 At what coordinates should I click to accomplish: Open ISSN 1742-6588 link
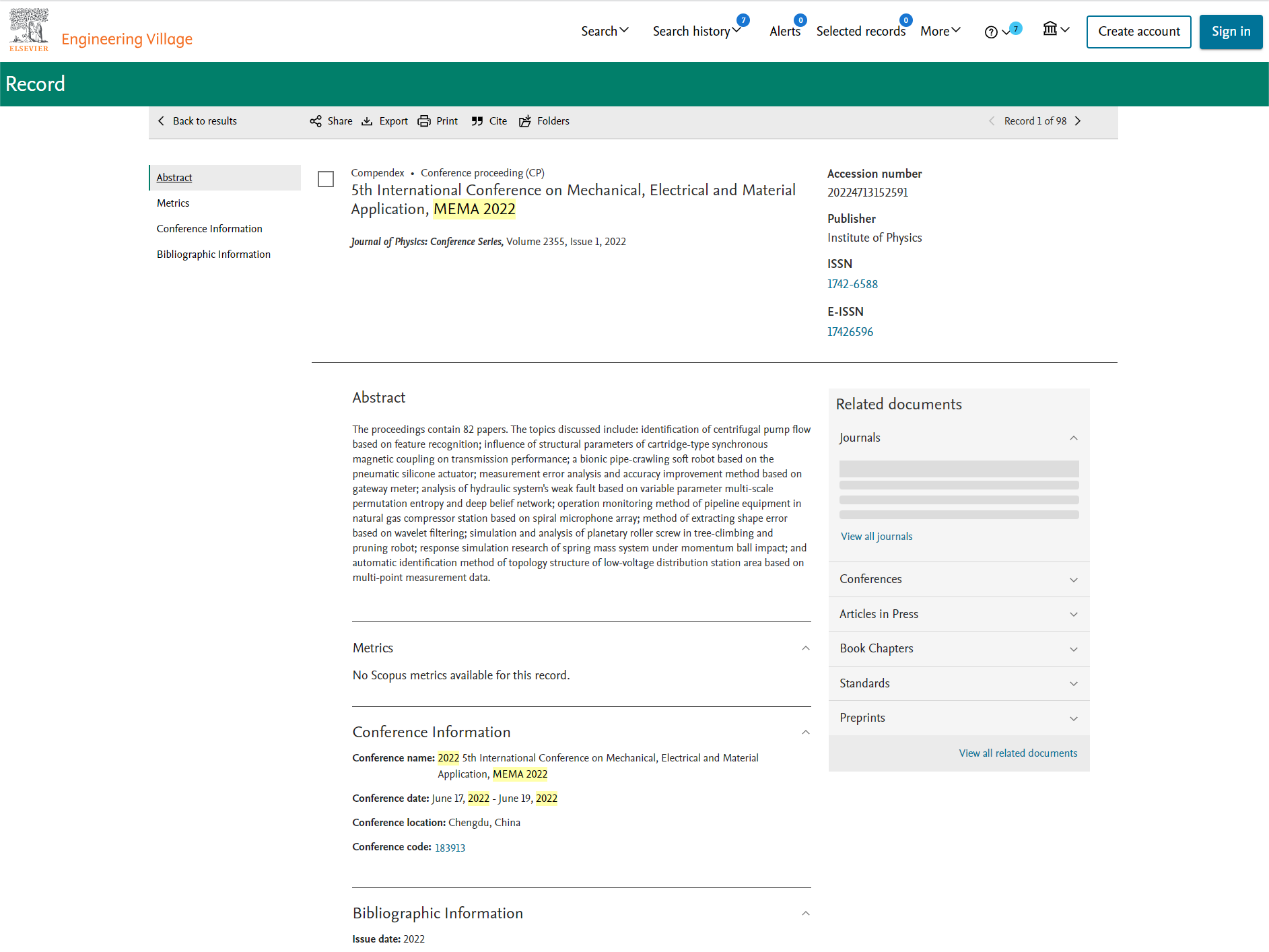[x=852, y=284]
